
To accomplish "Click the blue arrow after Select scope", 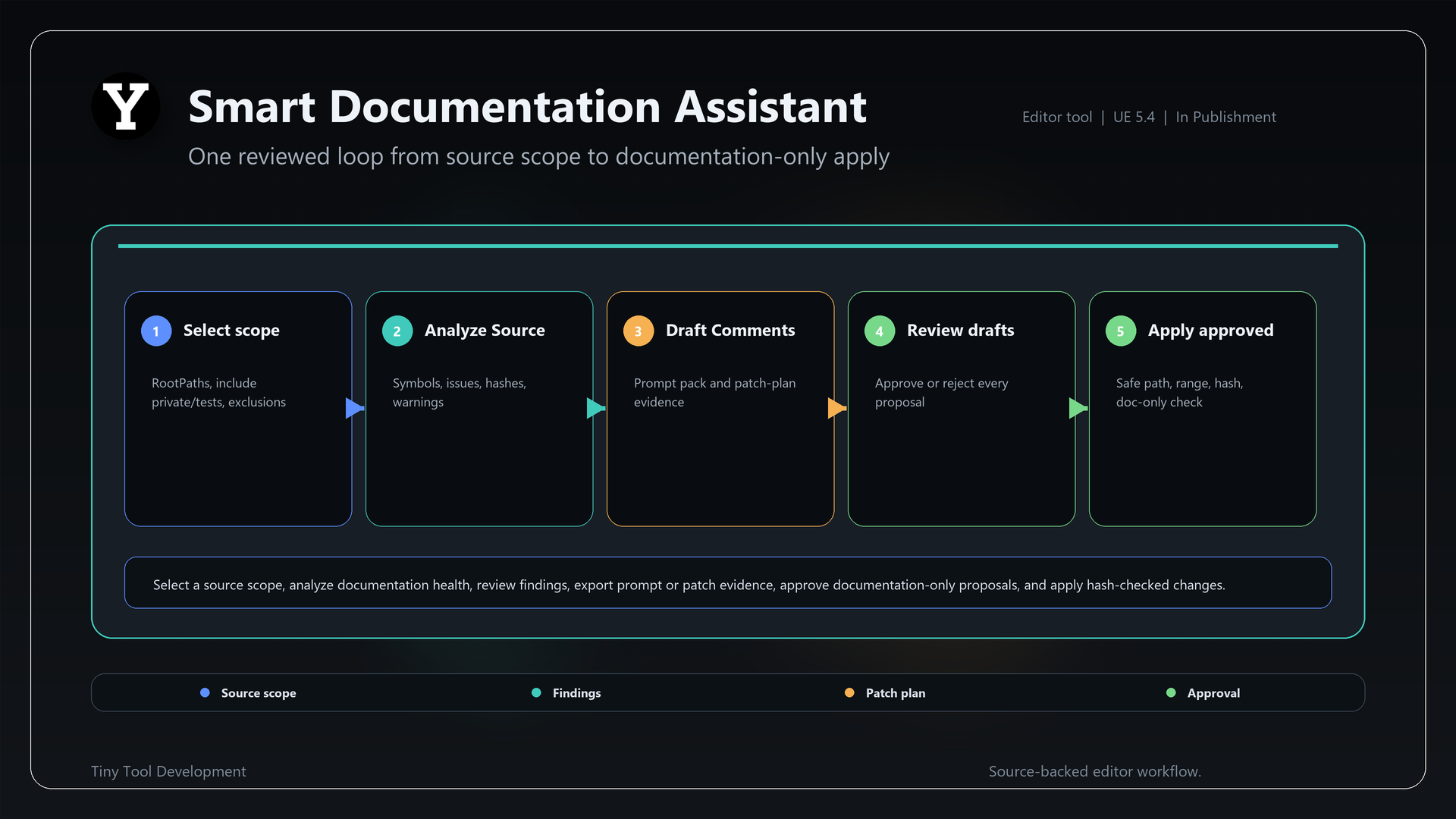I will pyautogui.click(x=355, y=408).
